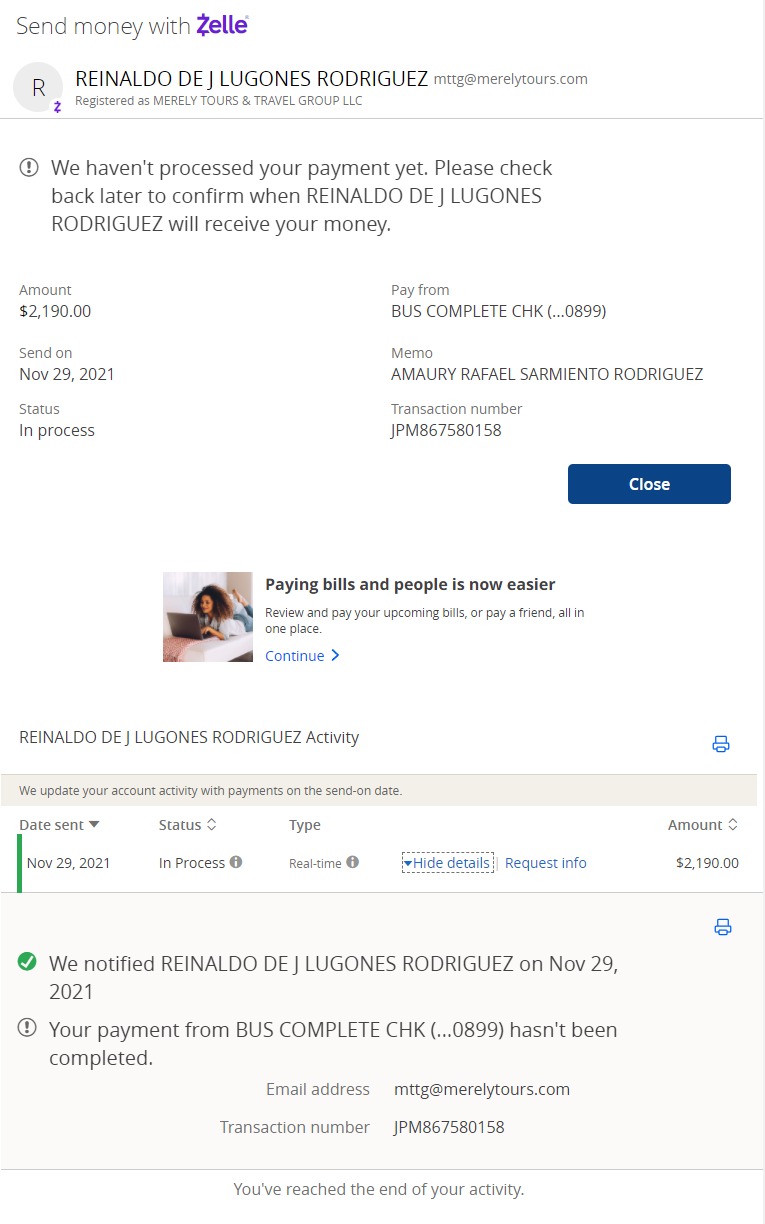Click the Pay from account BUS COMPLETE CHK (...0899)
765x1224 pixels.
point(499,311)
